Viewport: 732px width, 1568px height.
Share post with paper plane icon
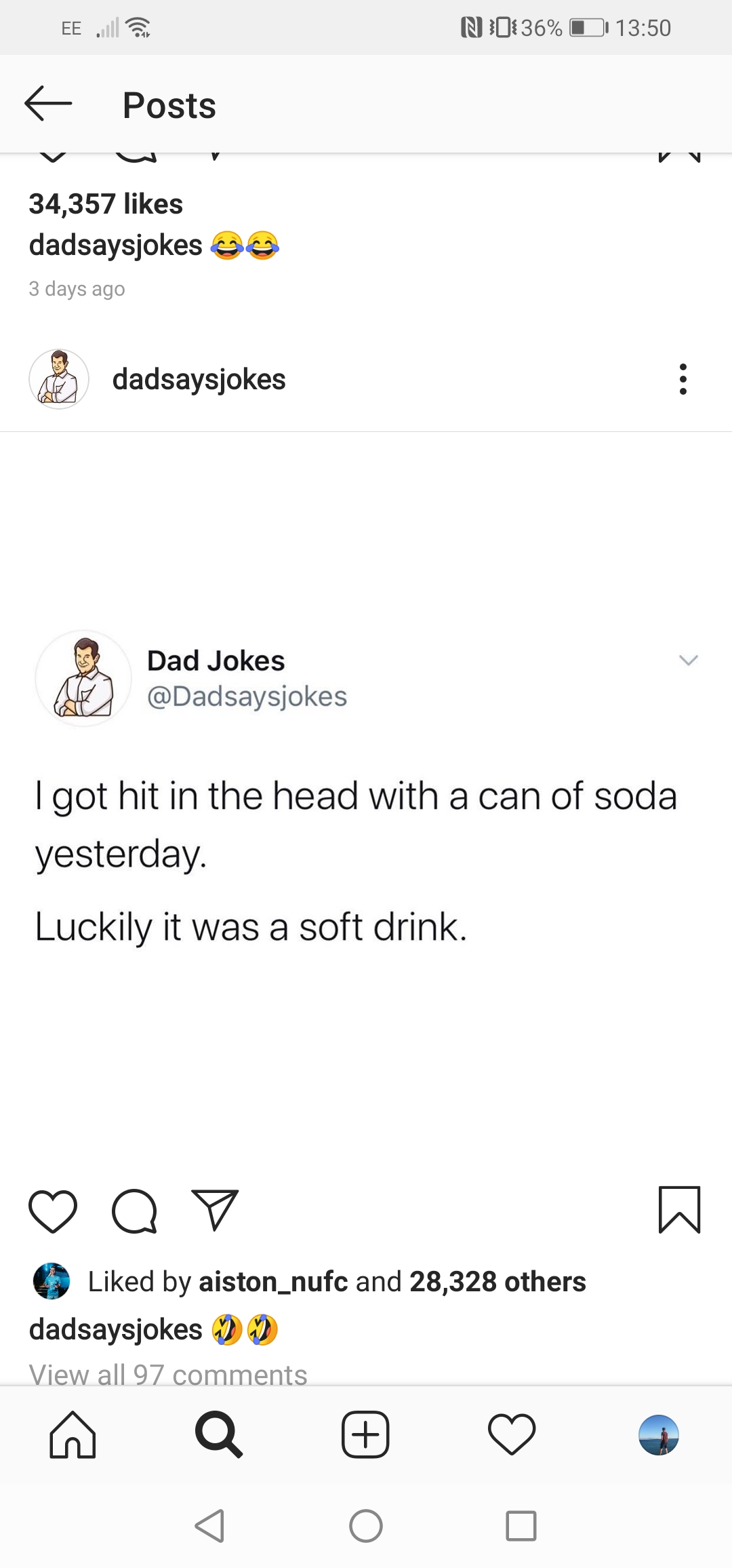pyautogui.click(x=215, y=1211)
